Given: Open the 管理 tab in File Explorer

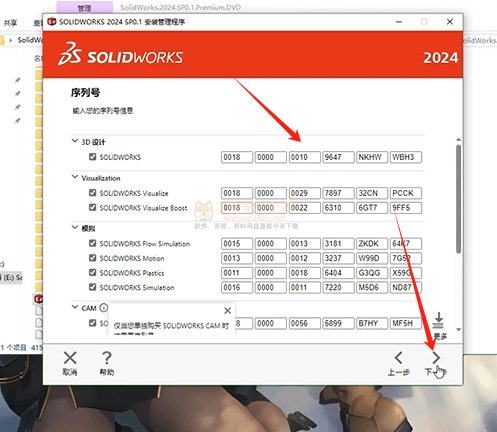Looking at the screenshot, I should 84,7.
